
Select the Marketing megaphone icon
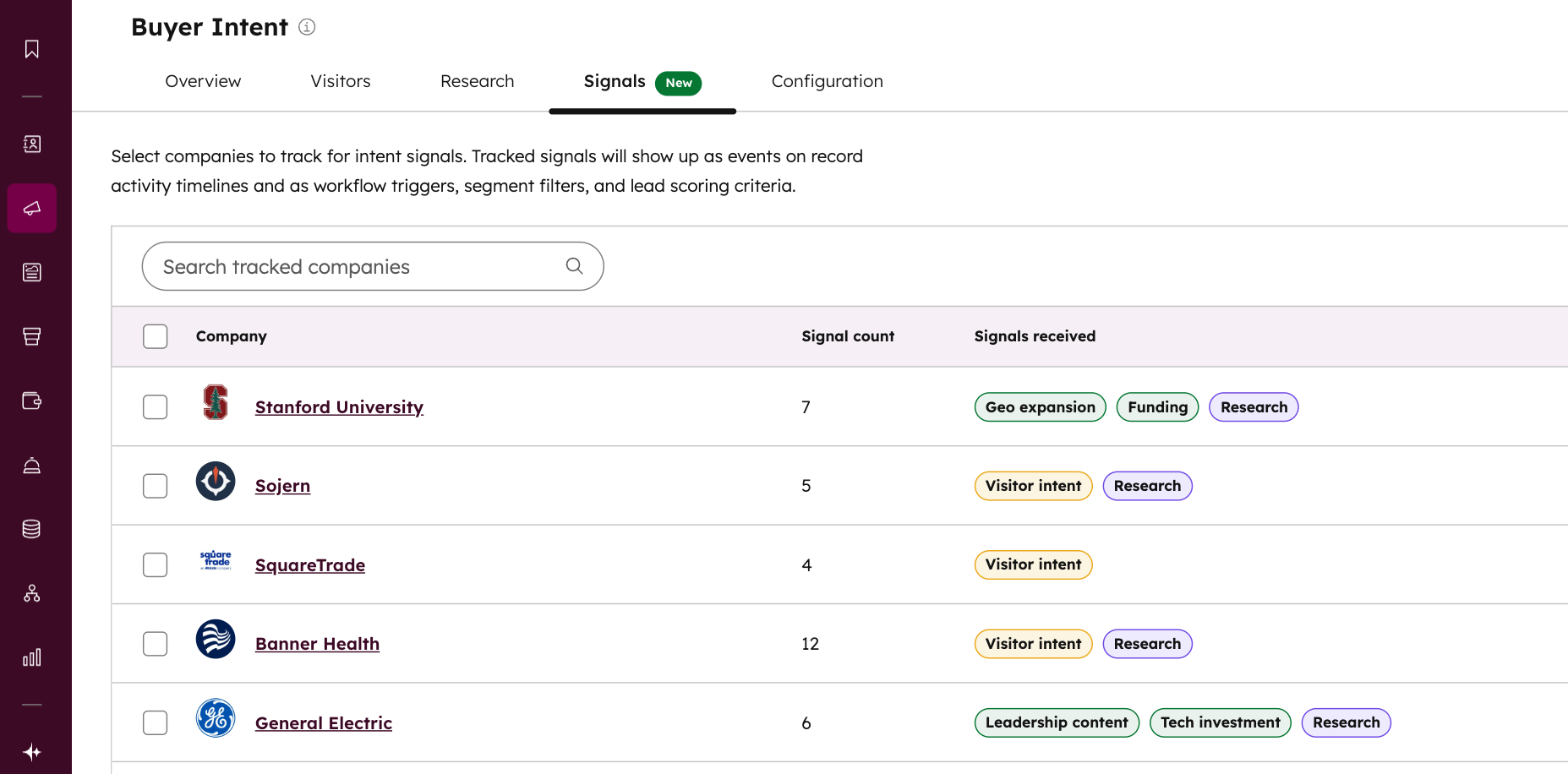pos(31,208)
